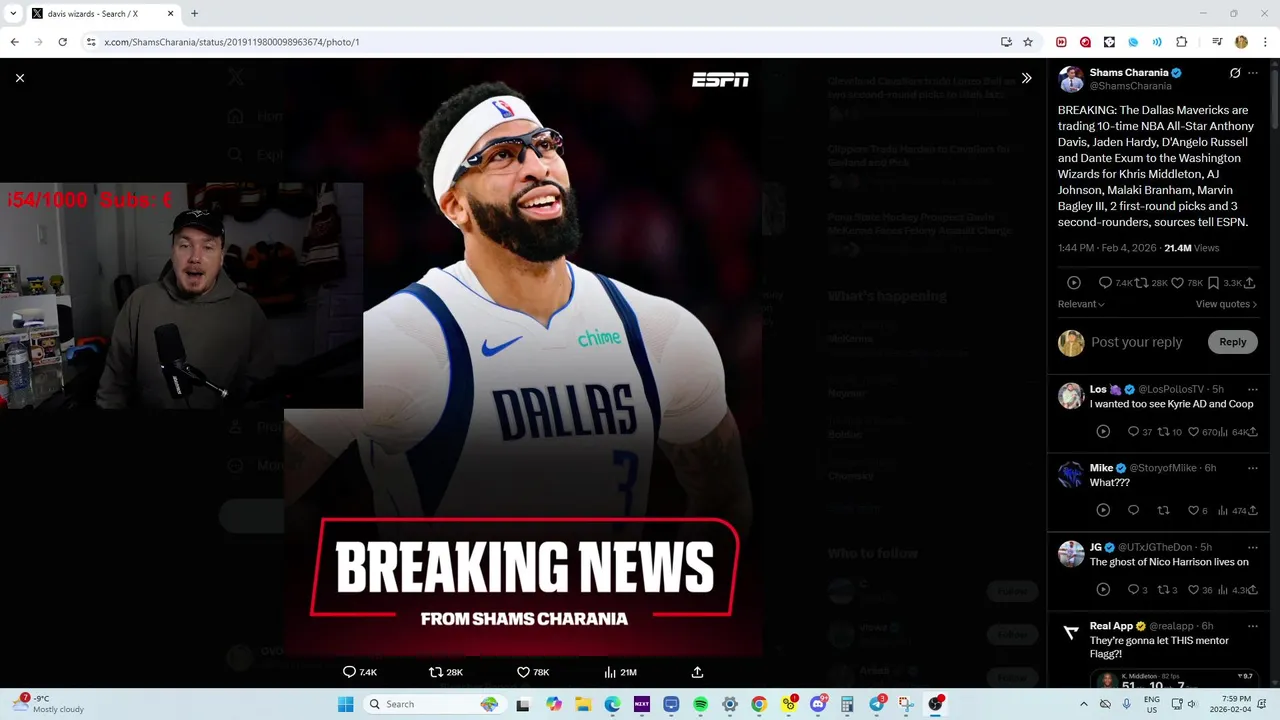Open more options on Los's reply

click(x=1253, y=389)
